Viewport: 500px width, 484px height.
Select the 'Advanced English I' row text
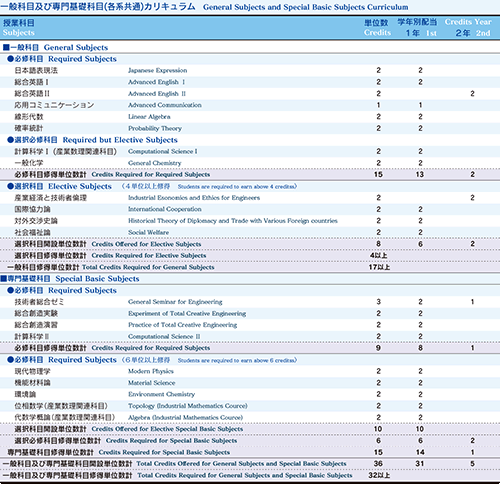tap(156, 82)
